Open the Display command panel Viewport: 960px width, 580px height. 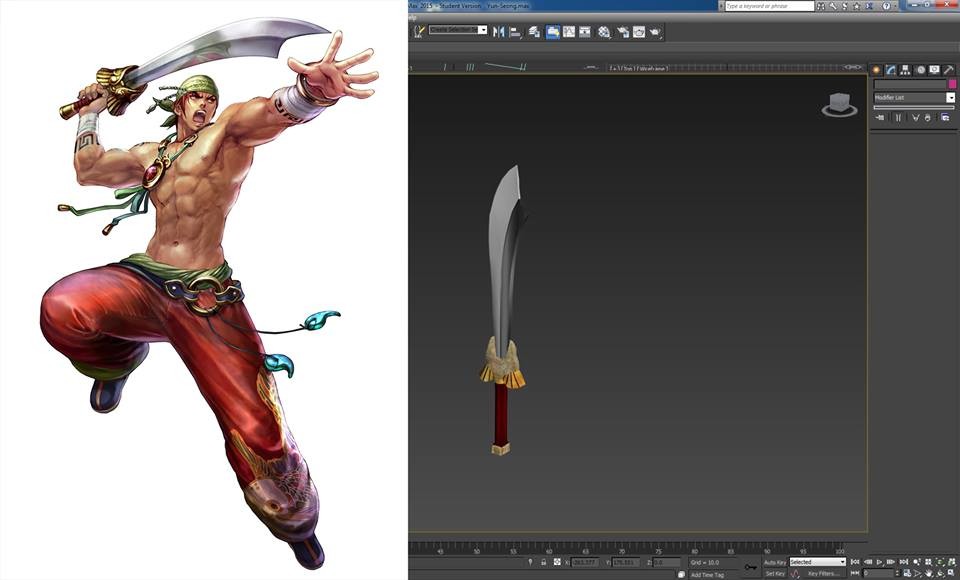point(935,70)
